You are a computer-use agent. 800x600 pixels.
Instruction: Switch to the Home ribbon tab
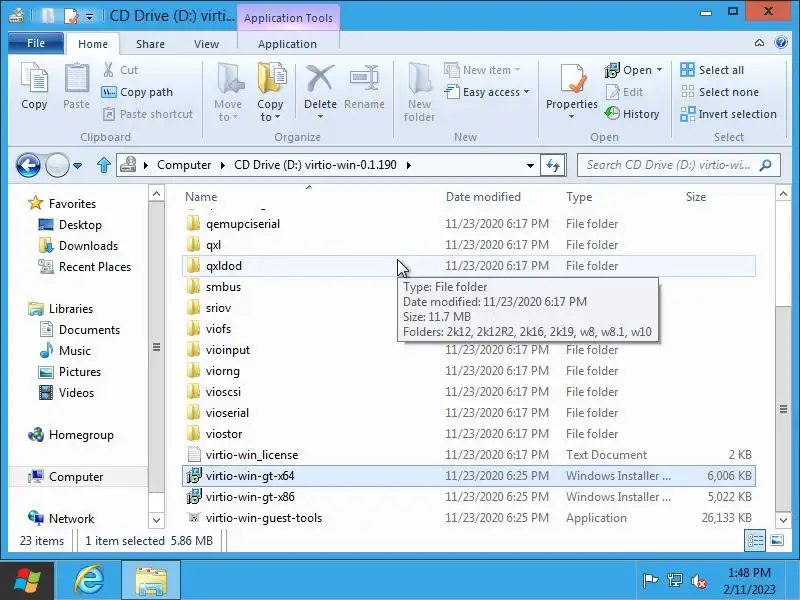(x=93, y=44)
